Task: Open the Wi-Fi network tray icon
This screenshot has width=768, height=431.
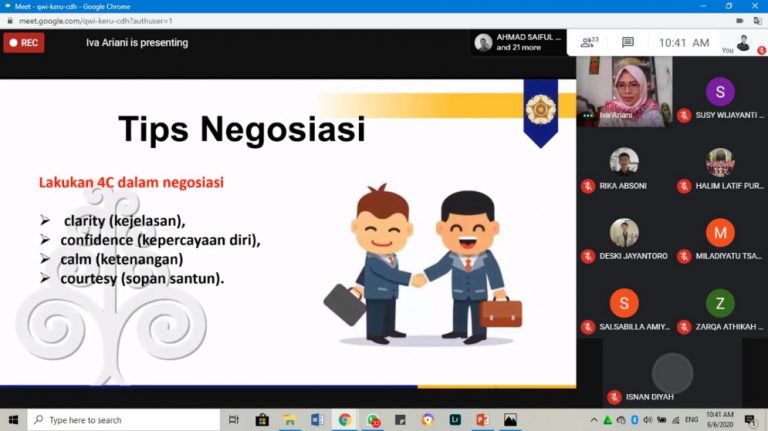Action: pyautogui.click(x=675, y=420)
